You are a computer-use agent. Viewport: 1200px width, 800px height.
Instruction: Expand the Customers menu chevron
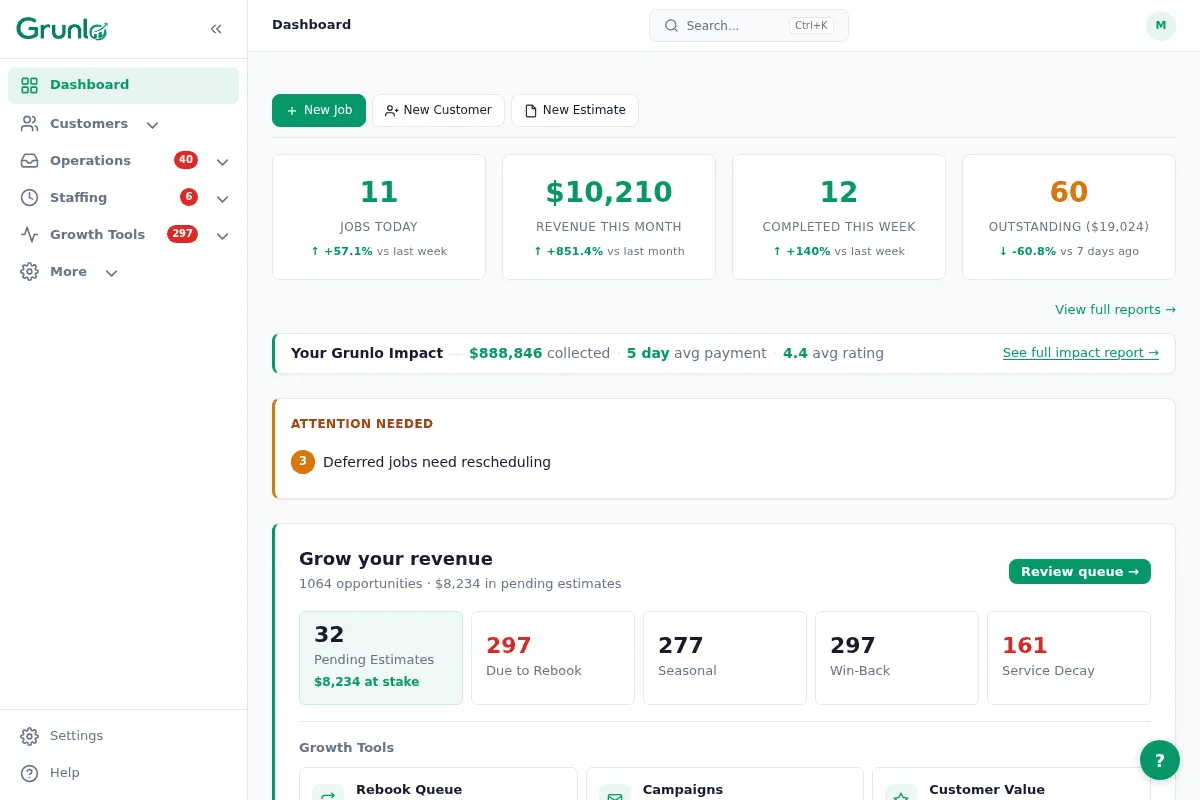coord(152,125)
